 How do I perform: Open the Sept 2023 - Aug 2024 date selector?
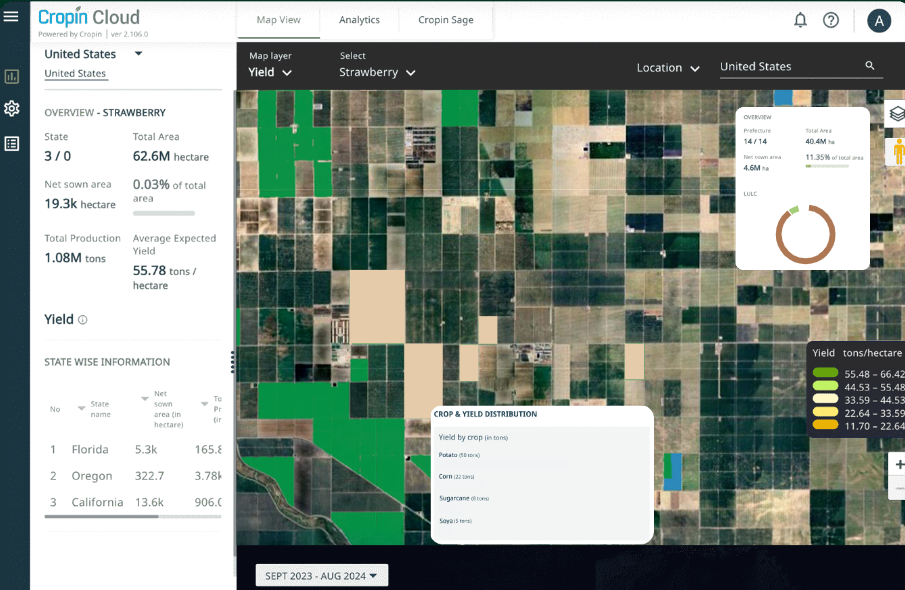pos(321,575)
